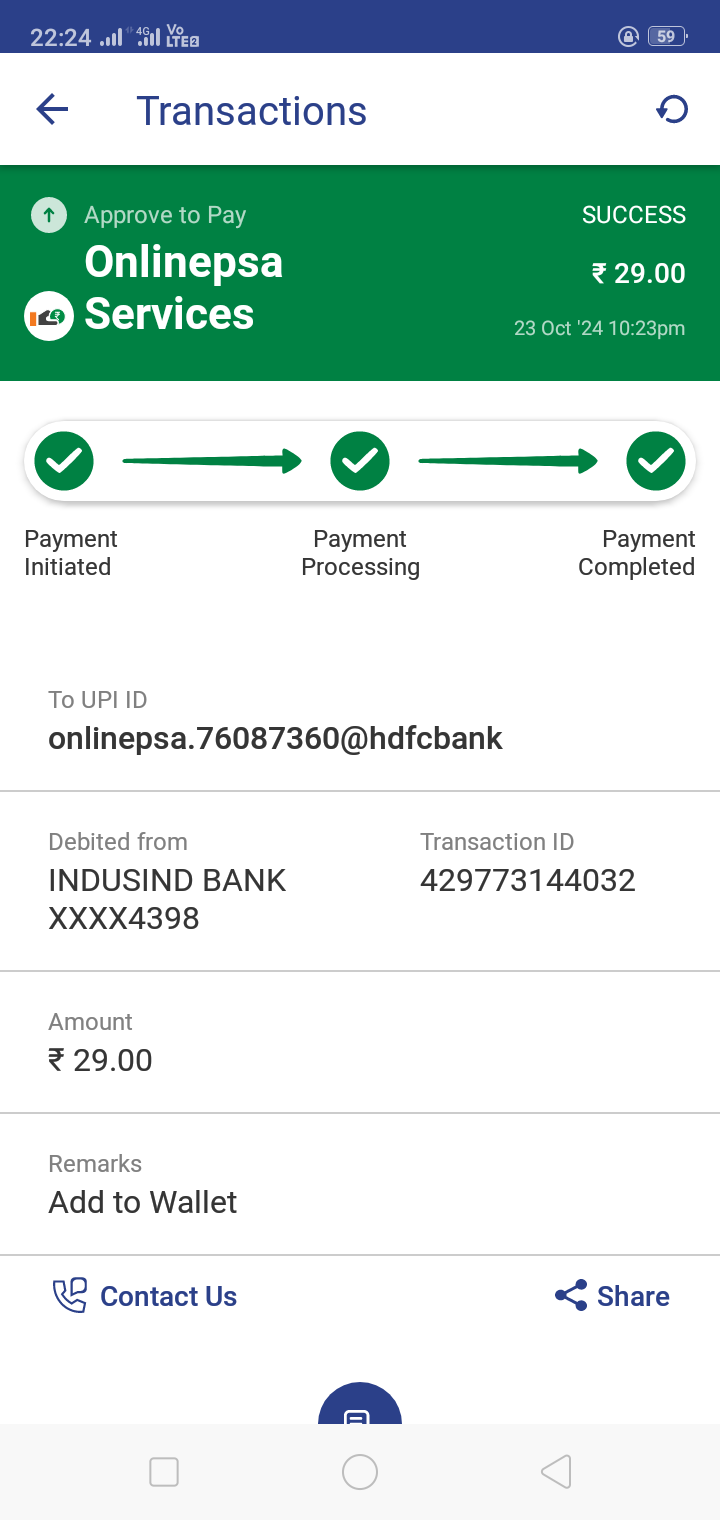Tap the Onlinepsa Services merchant logo
720x1520 pixels.
click(x=49, y=316)
